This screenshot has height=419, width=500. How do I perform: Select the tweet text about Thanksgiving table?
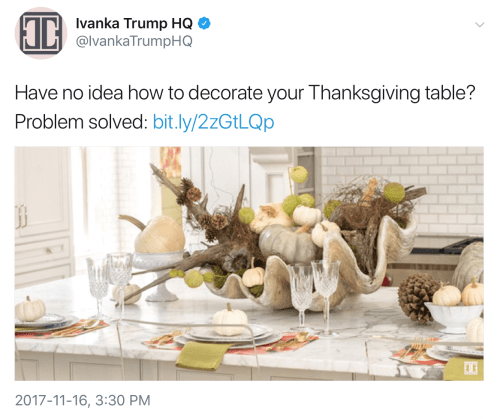pyautogui.click(x=245, y=107)
